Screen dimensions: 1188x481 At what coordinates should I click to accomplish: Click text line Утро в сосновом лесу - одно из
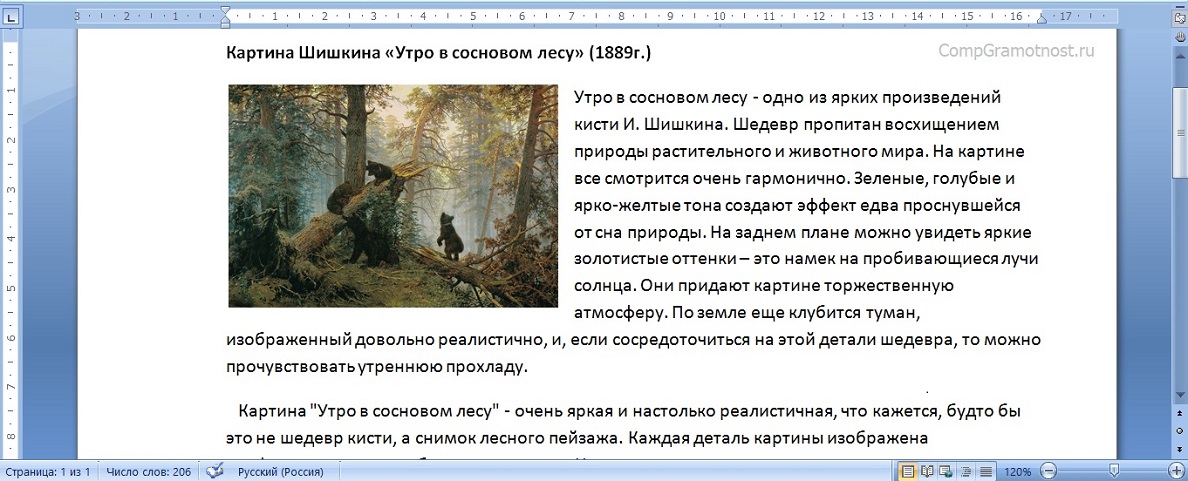pos(787,98)
